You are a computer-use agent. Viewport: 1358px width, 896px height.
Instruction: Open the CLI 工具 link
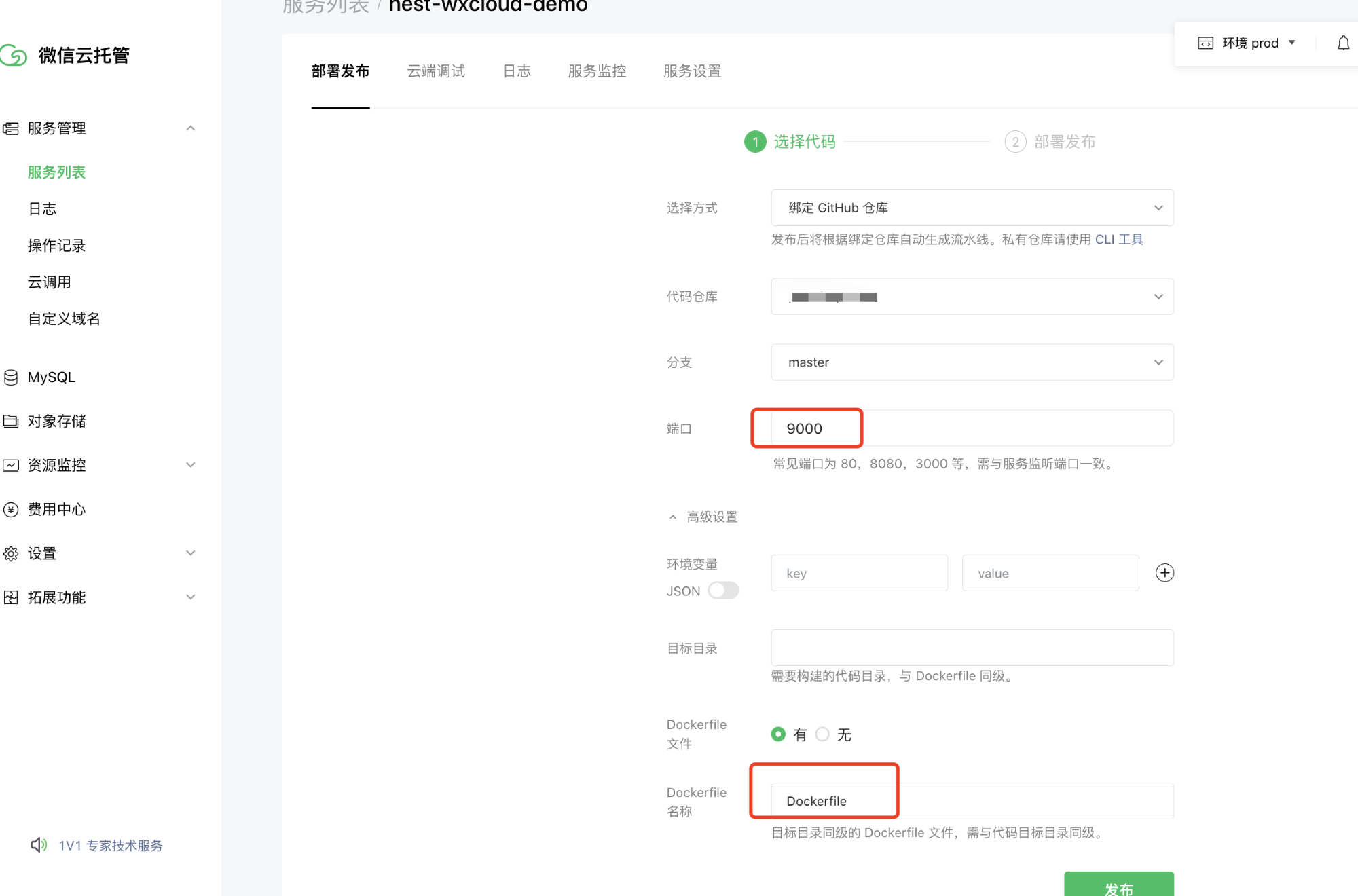coord(1119,240)
